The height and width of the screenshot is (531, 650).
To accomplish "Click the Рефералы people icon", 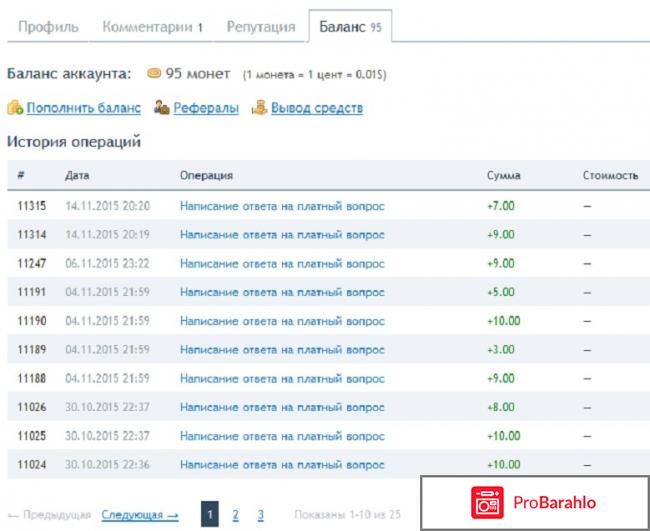I will pos(161,108).
